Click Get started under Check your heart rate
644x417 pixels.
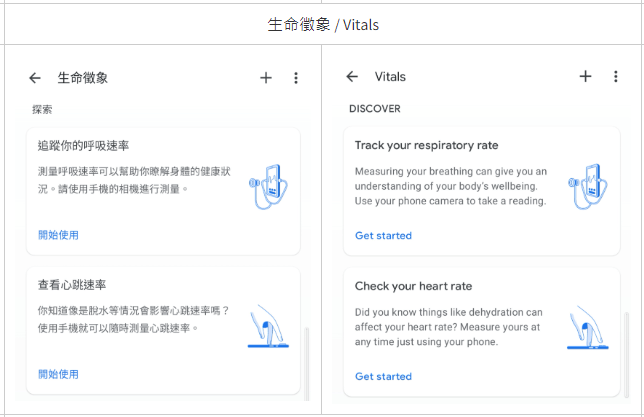pos(383,376)
